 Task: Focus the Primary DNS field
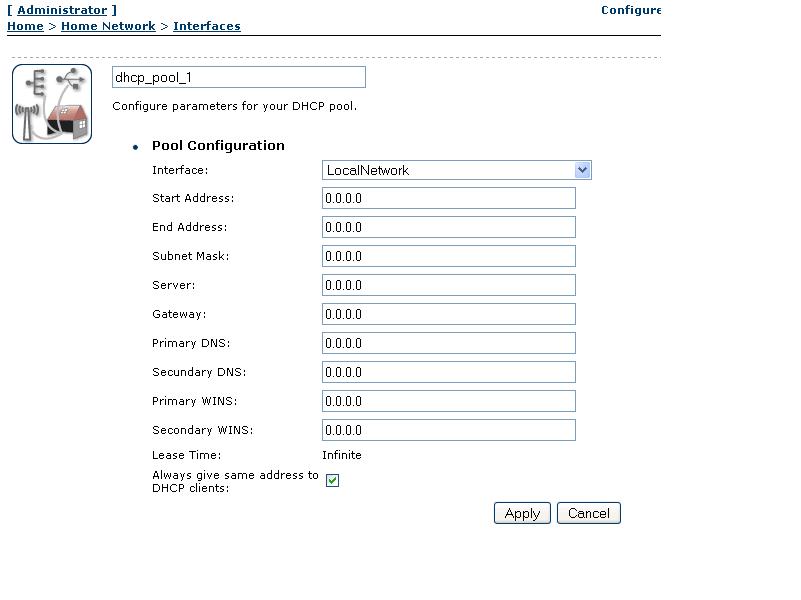(449, 343)
